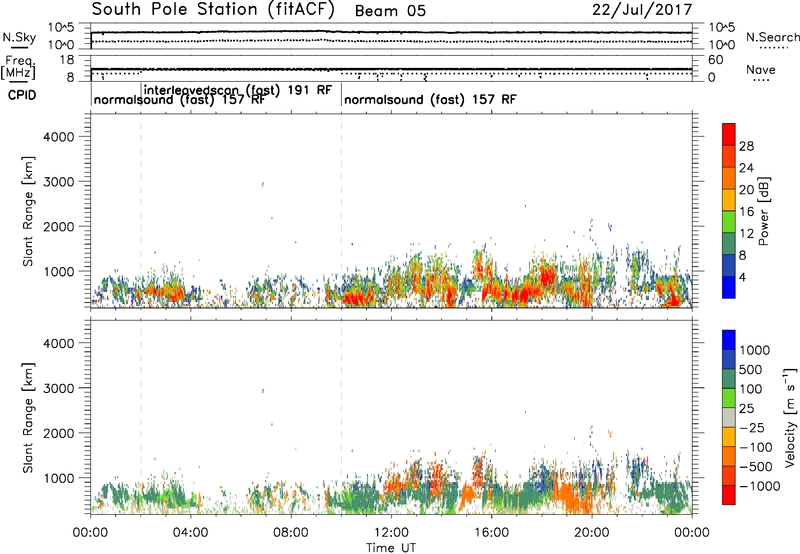Click the 'N.Search' legend label
Screen dimensions: 800x554
pyautogui.click(x=772, y=37)
